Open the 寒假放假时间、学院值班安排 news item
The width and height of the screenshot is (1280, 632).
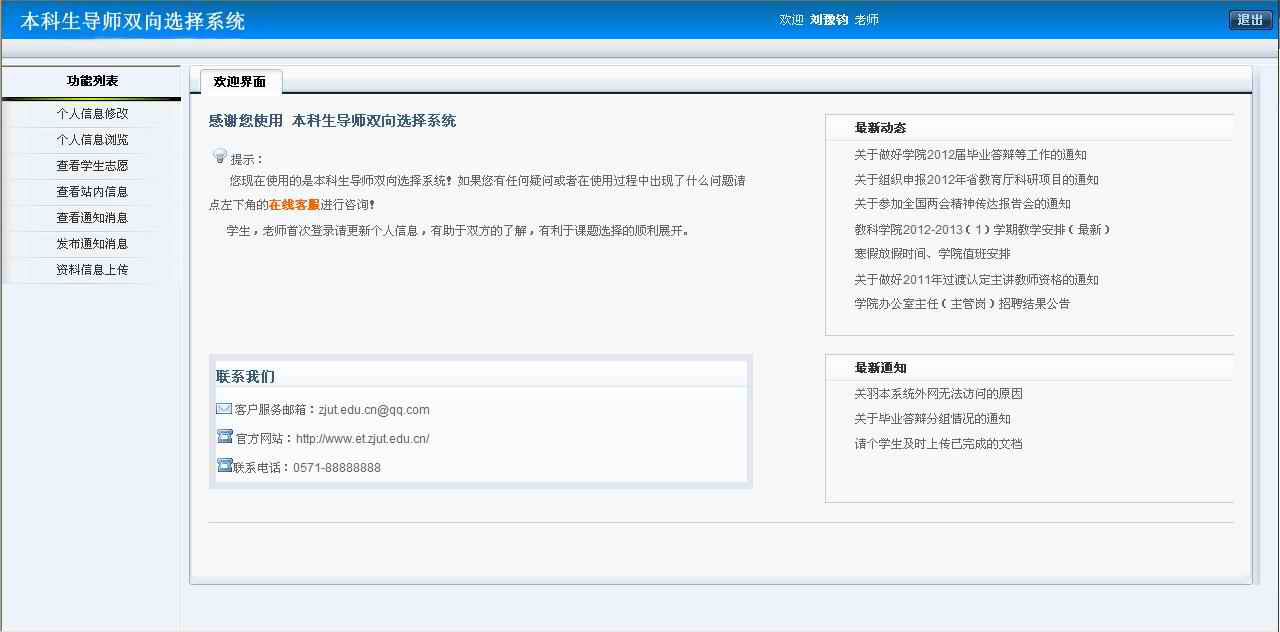(932, 254)
